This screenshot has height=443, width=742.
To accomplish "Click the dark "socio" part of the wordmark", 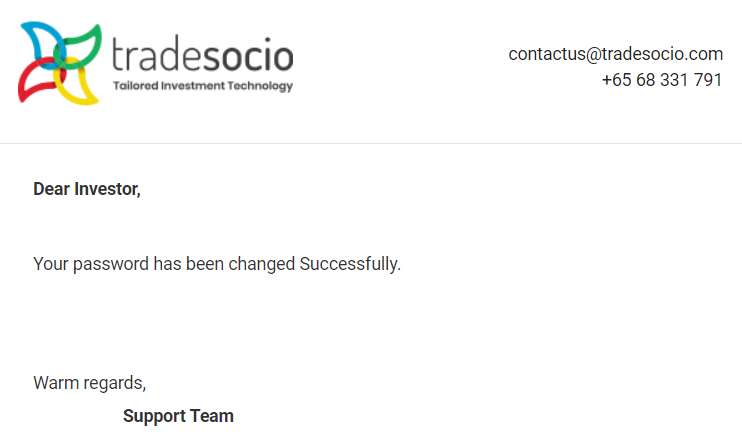I will [x=248, y=55].
